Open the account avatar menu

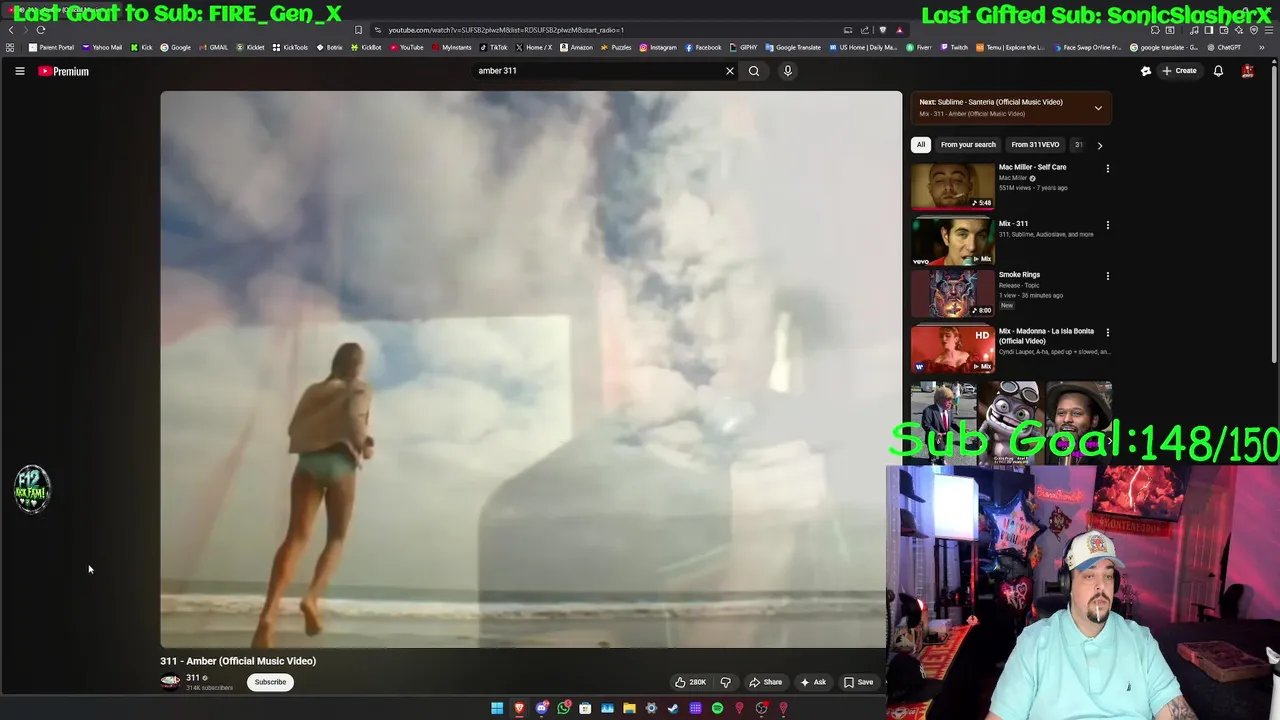tap(1247, 71)
